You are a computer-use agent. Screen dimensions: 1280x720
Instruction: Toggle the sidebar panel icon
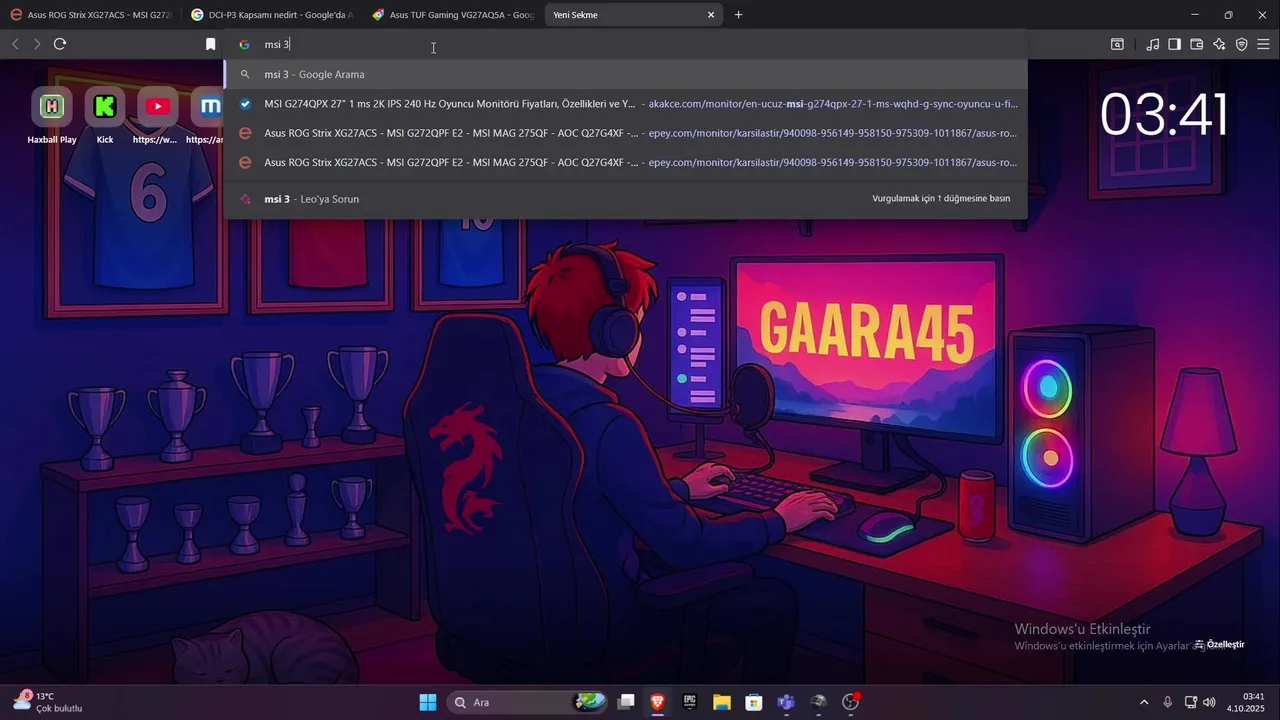[1175, 44]
